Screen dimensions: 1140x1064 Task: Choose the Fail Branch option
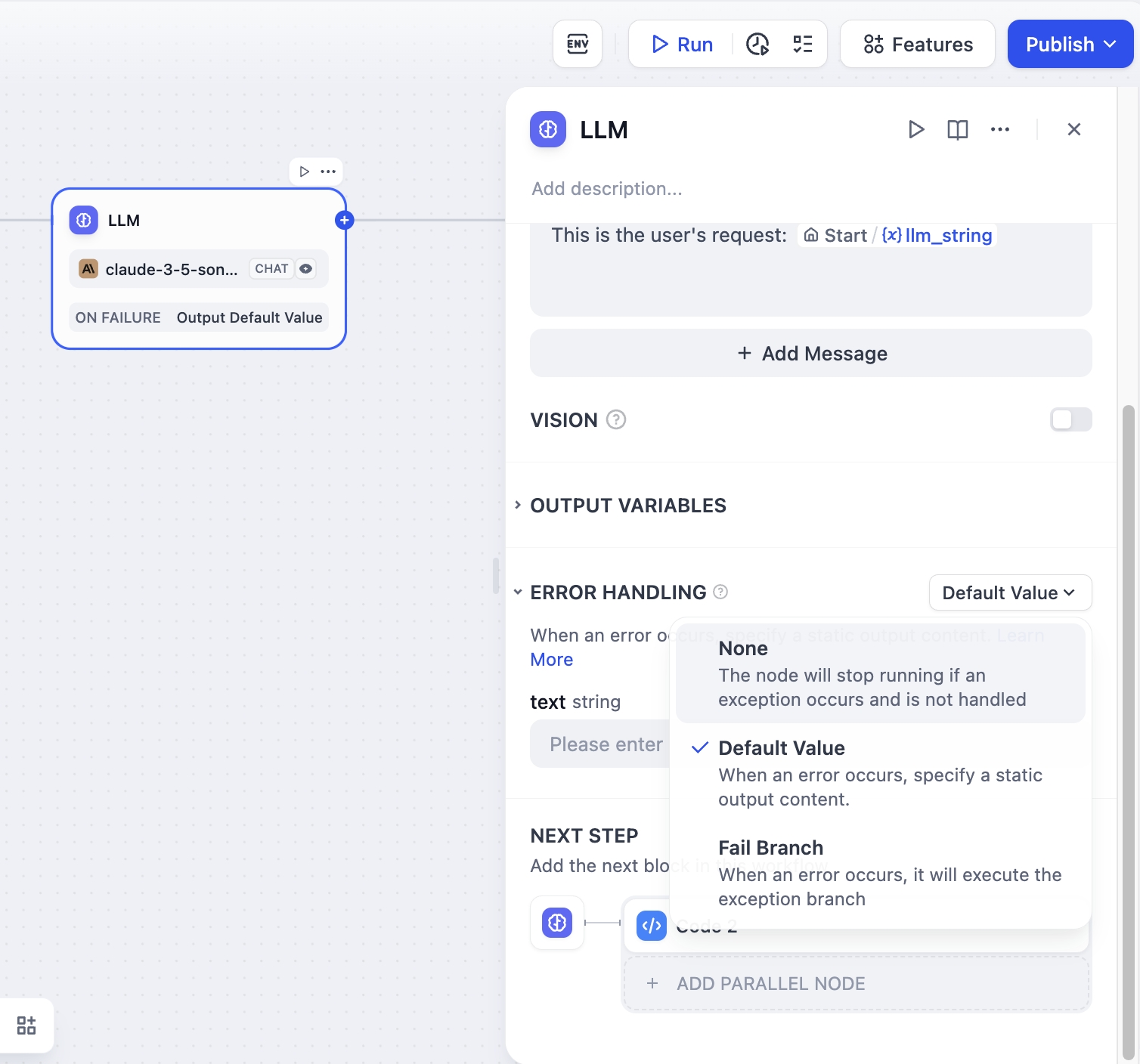coord(880,873)
